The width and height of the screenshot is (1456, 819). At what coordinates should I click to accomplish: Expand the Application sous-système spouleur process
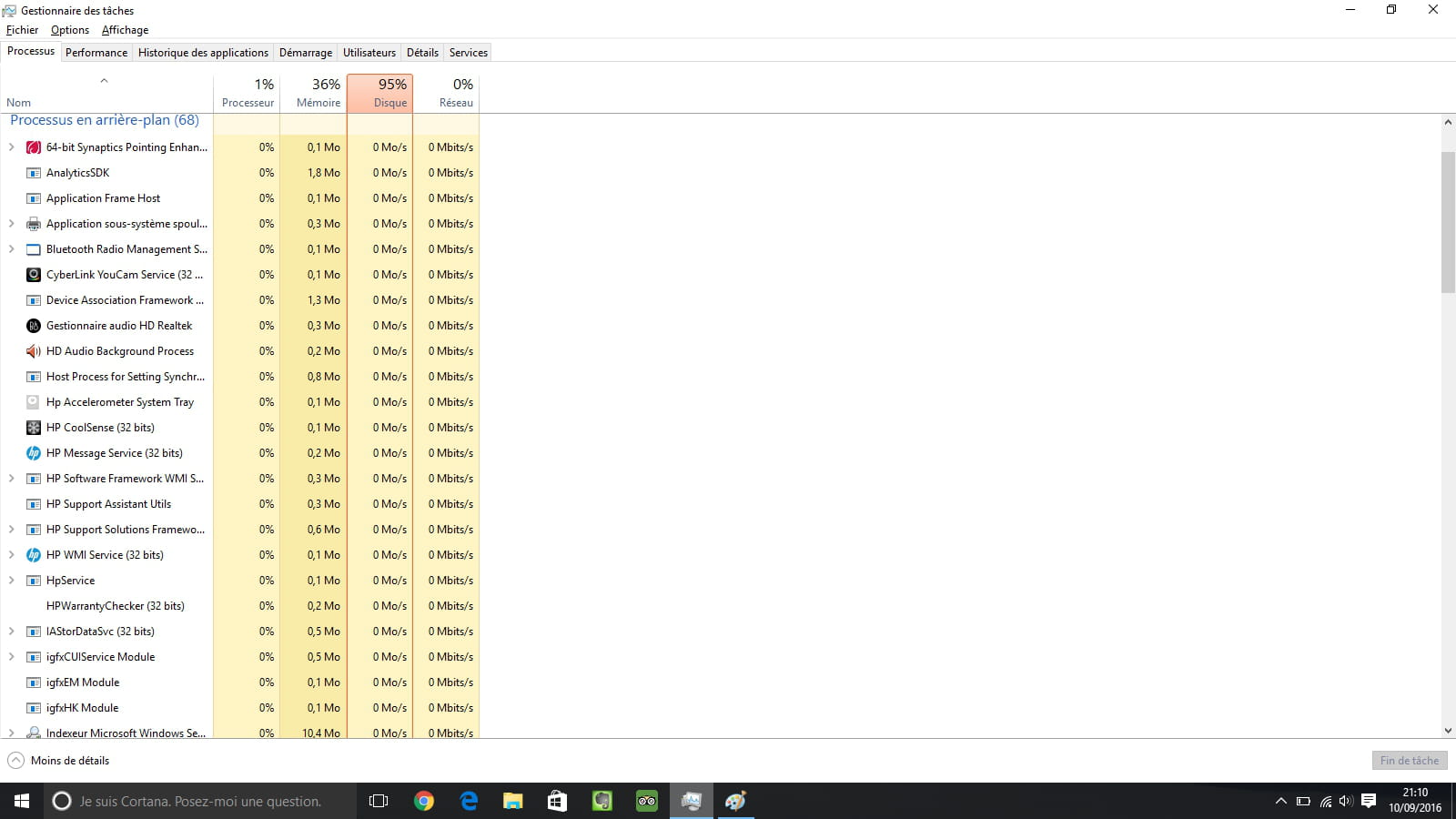click(x=12, y=224)
